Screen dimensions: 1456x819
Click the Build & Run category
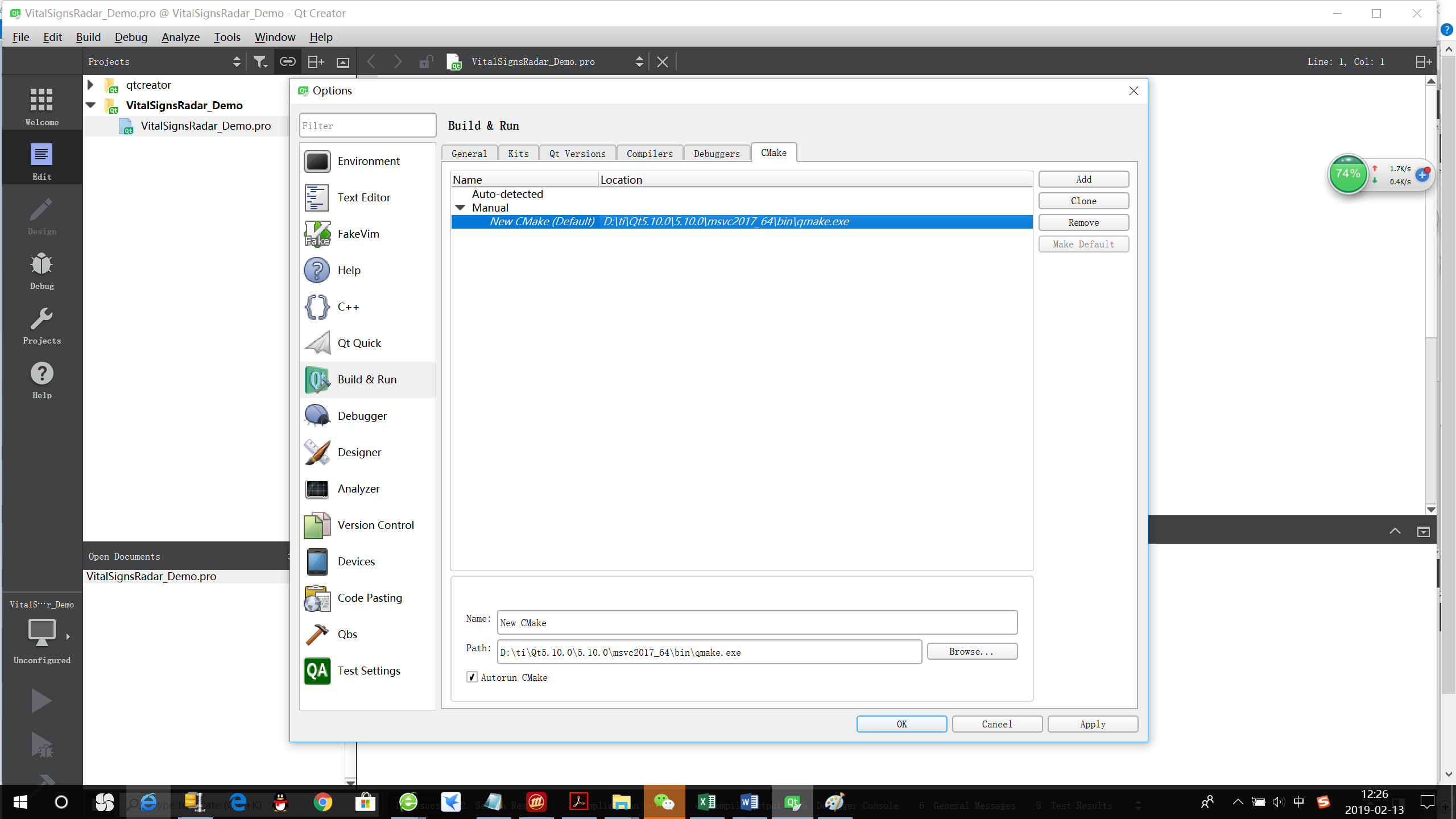click(x=367, y=379)
